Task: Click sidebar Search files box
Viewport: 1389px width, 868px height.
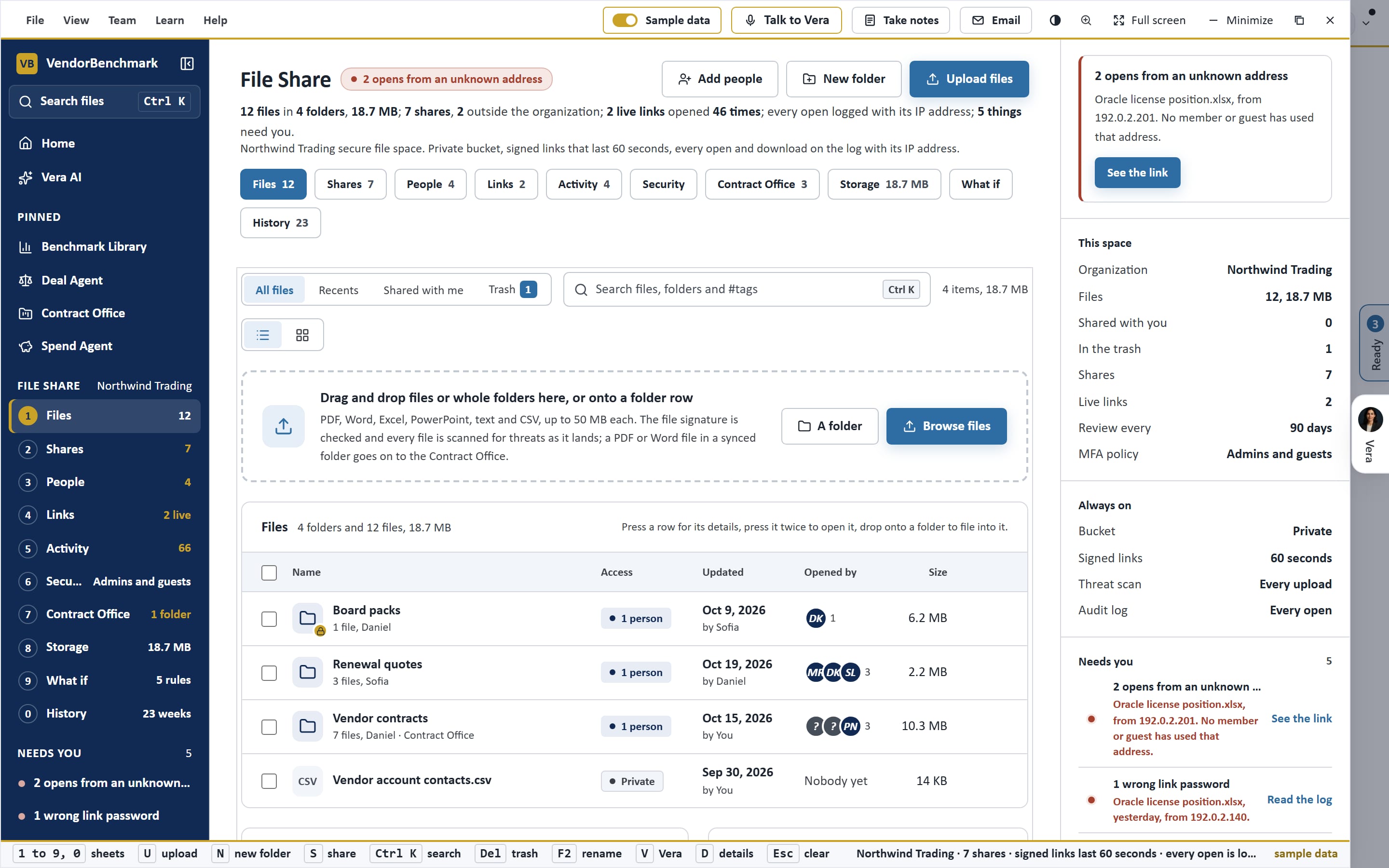Action: point(105,102)
